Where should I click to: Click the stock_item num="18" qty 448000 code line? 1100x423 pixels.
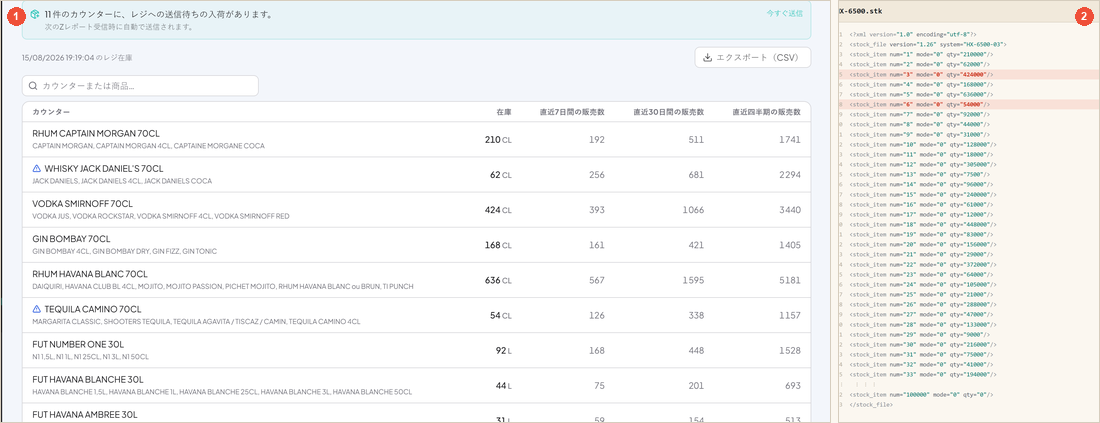tap(922, 224)
